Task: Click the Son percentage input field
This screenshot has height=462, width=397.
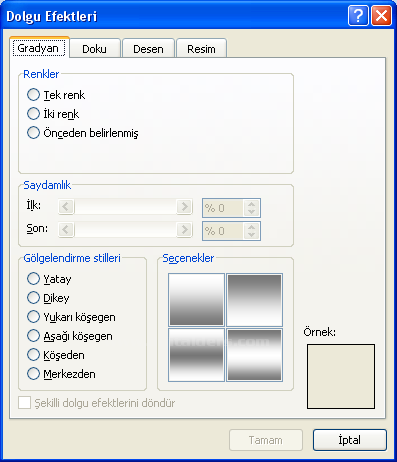Action: [x=223, y=231]
